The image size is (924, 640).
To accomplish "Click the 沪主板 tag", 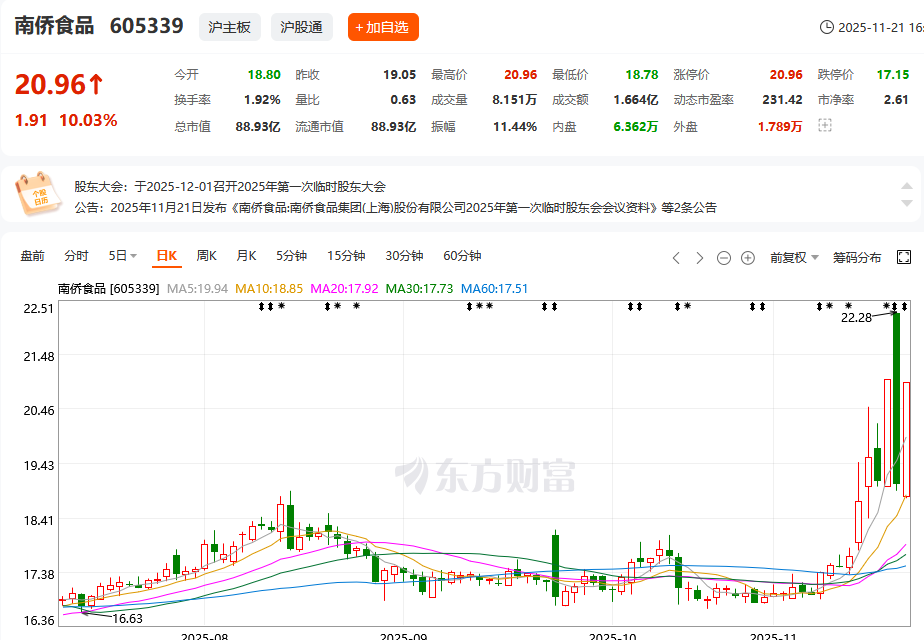I will point(230,27).
